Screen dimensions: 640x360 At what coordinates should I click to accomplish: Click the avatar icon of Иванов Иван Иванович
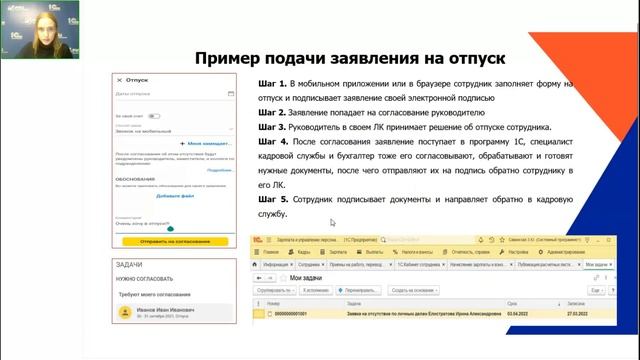point(125,313)
